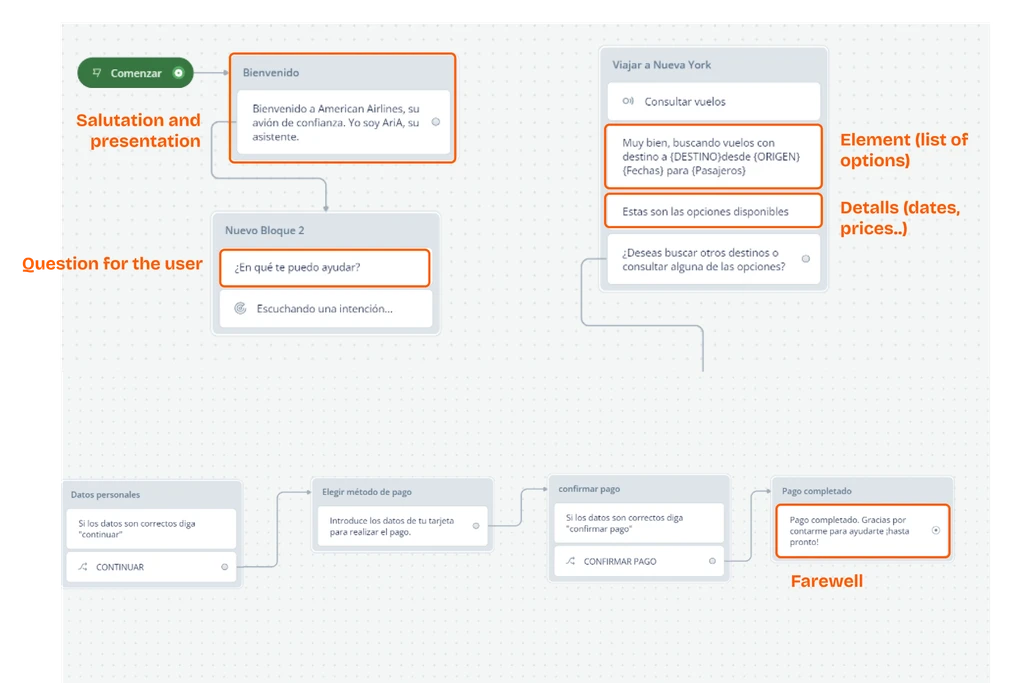Click the port on the CONFIRMAR PAGO step
The width and height of the screenshot is (1024, 683).
point(712,561)
